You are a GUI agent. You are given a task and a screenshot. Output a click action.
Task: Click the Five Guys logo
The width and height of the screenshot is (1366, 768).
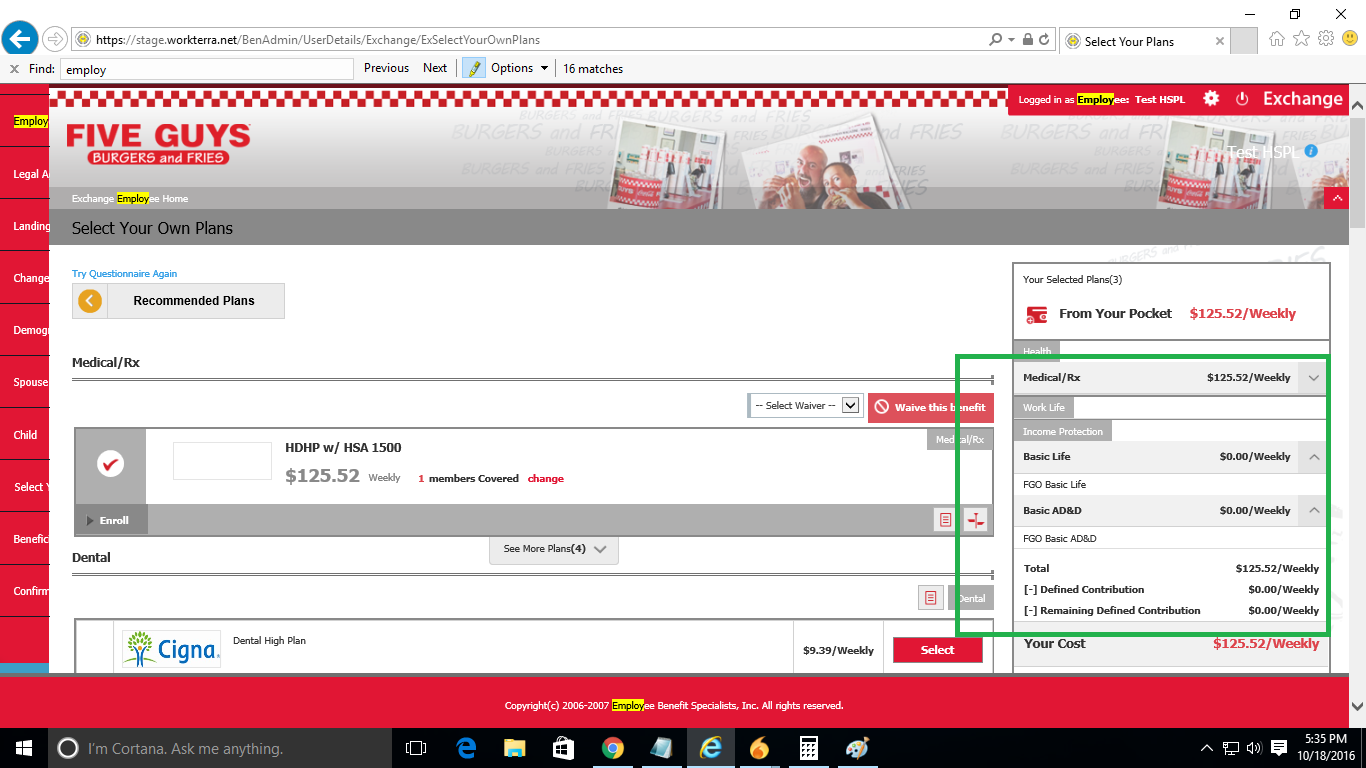point(158,144)
